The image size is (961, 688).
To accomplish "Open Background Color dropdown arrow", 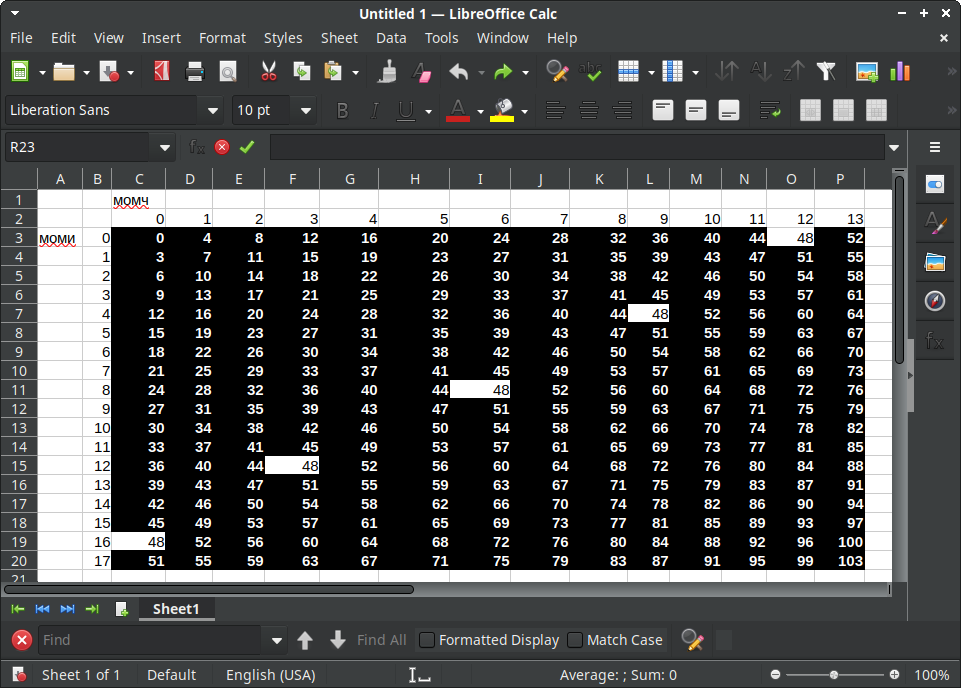I will pos(525,112).
